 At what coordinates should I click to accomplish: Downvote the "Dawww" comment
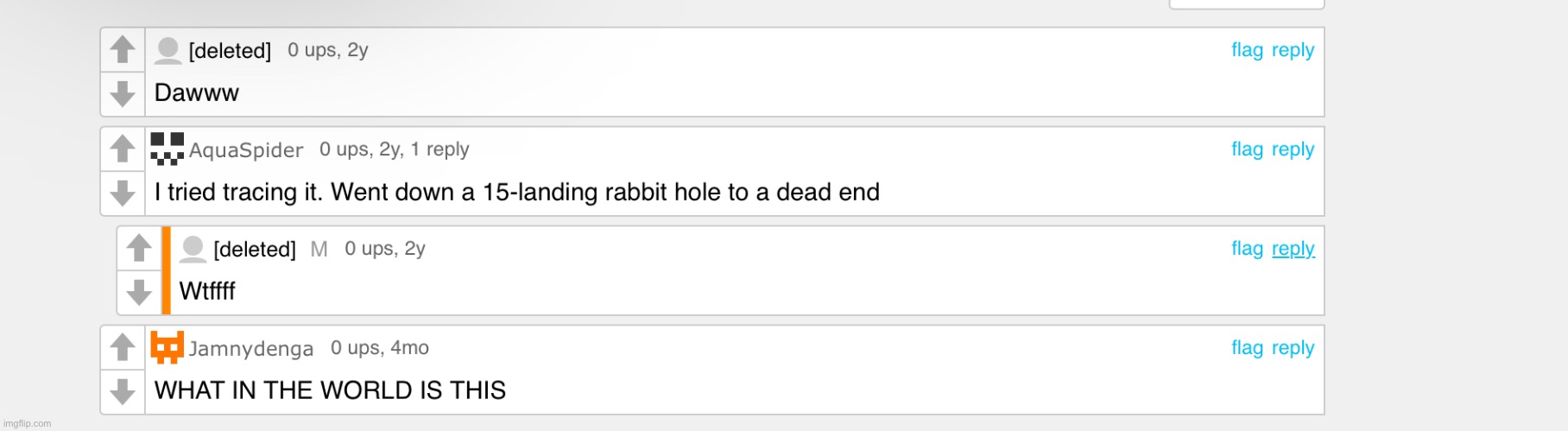(123, 93)
